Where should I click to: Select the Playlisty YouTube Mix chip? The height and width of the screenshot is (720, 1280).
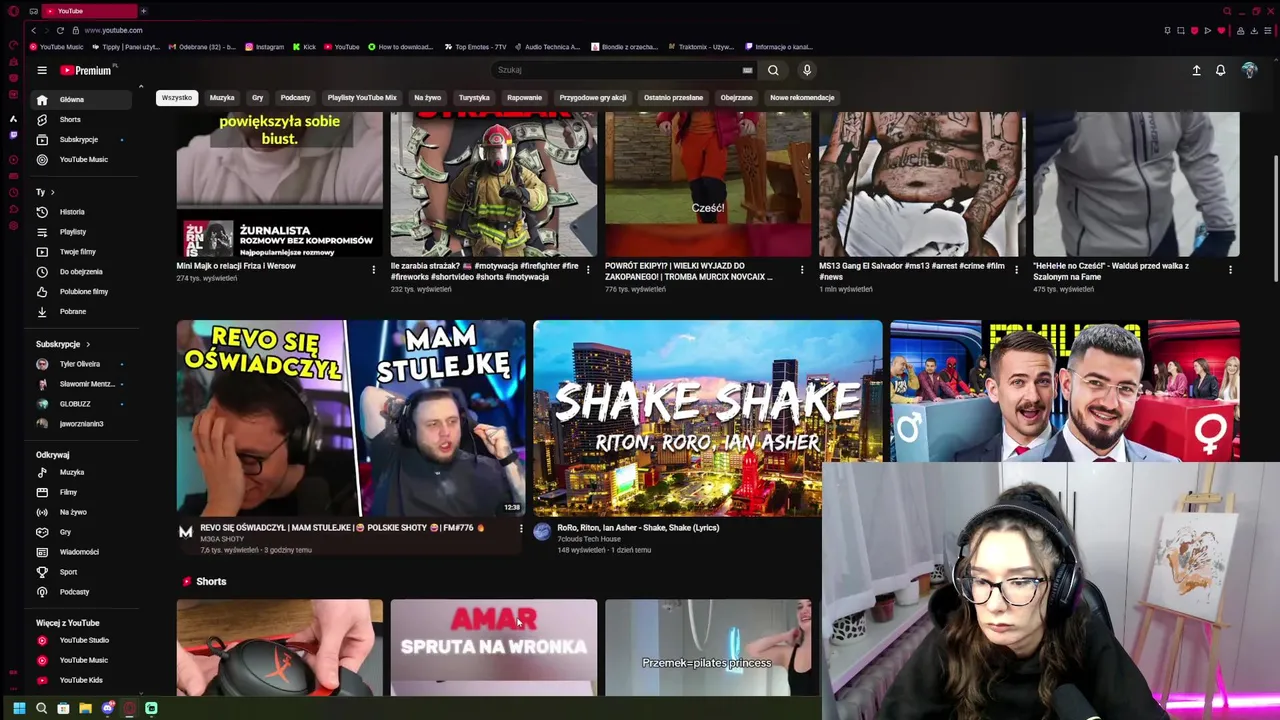[362, 98]
